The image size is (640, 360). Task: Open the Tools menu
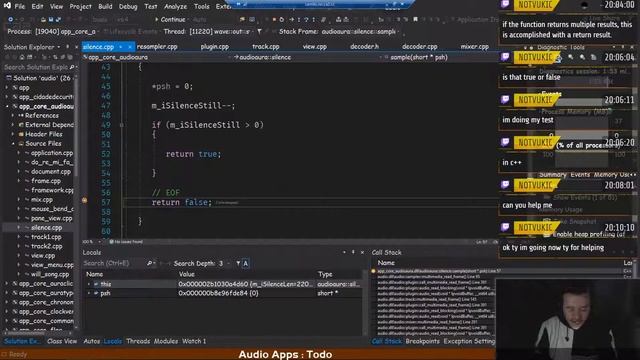(x=202, y=7)
